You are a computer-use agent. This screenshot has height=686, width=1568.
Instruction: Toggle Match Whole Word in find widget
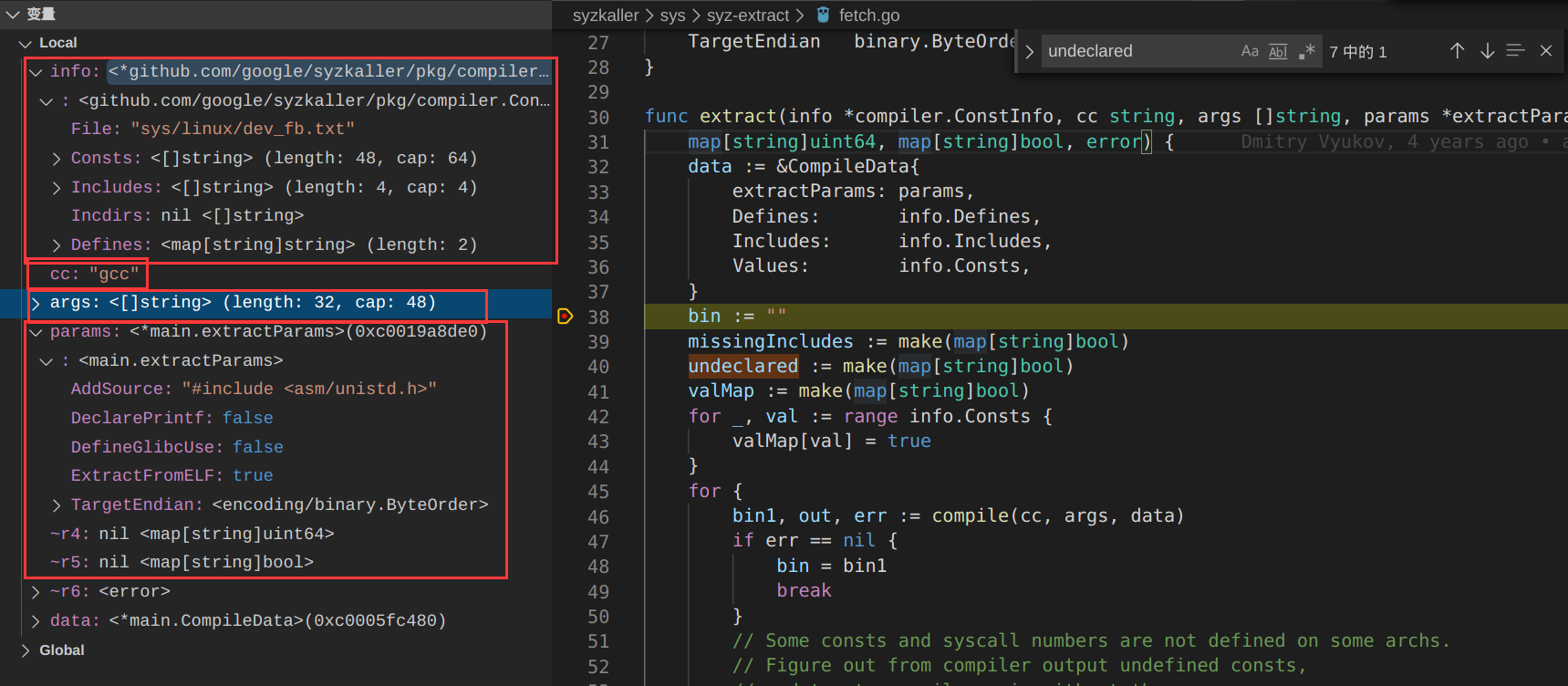(x=1278, y=52)
